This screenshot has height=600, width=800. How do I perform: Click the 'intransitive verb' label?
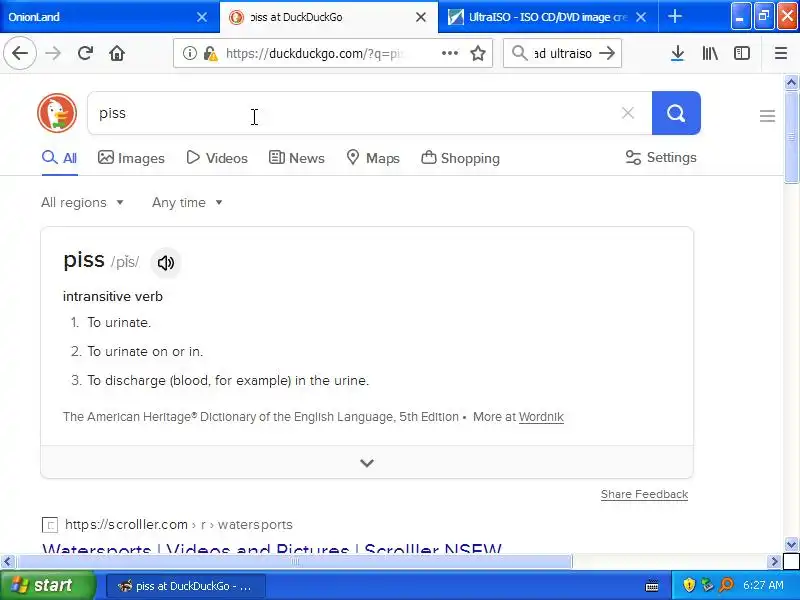tap(113, 296)
